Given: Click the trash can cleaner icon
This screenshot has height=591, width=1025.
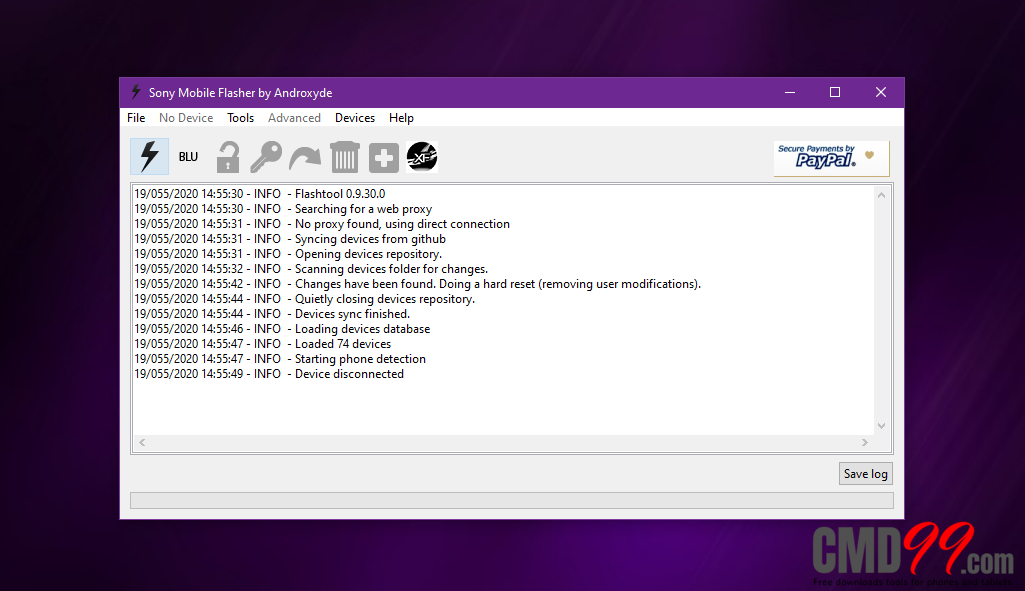Looking at the screenshot, I should coord(344,157).
